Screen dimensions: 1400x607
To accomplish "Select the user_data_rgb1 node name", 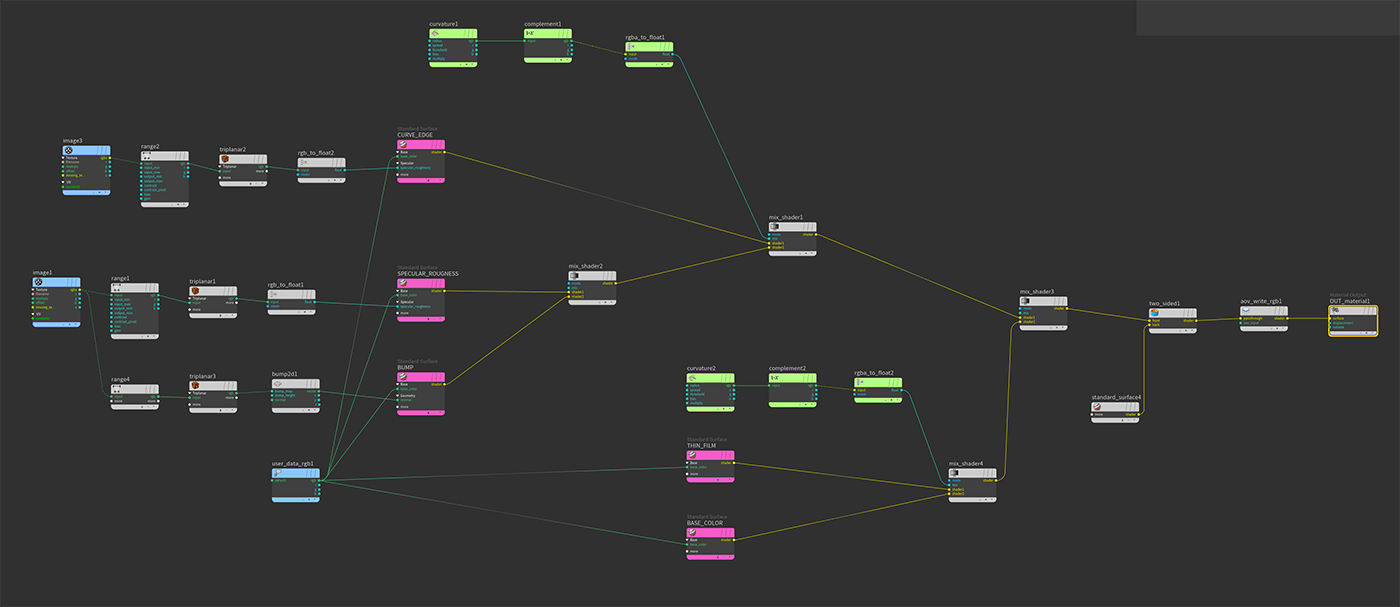I will click(293, 464).
